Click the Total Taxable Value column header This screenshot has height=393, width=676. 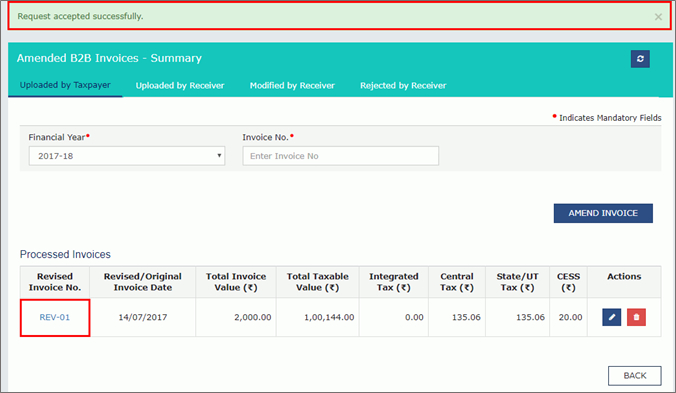(x=318, y=282)
